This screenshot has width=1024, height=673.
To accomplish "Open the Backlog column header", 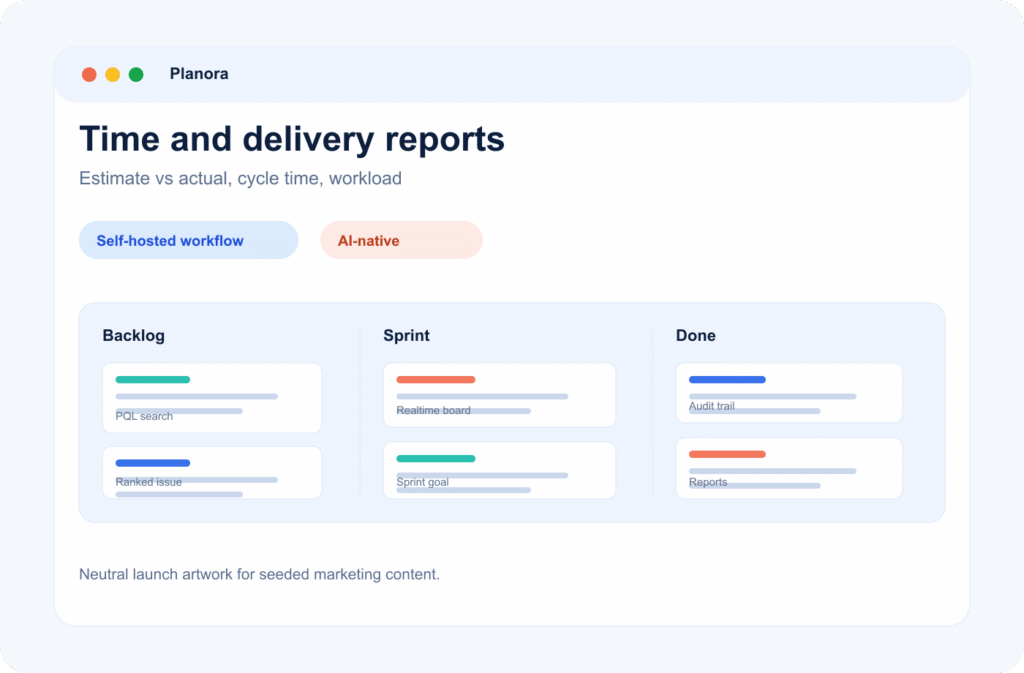I will pyautogui.click(x=134, y=336).
